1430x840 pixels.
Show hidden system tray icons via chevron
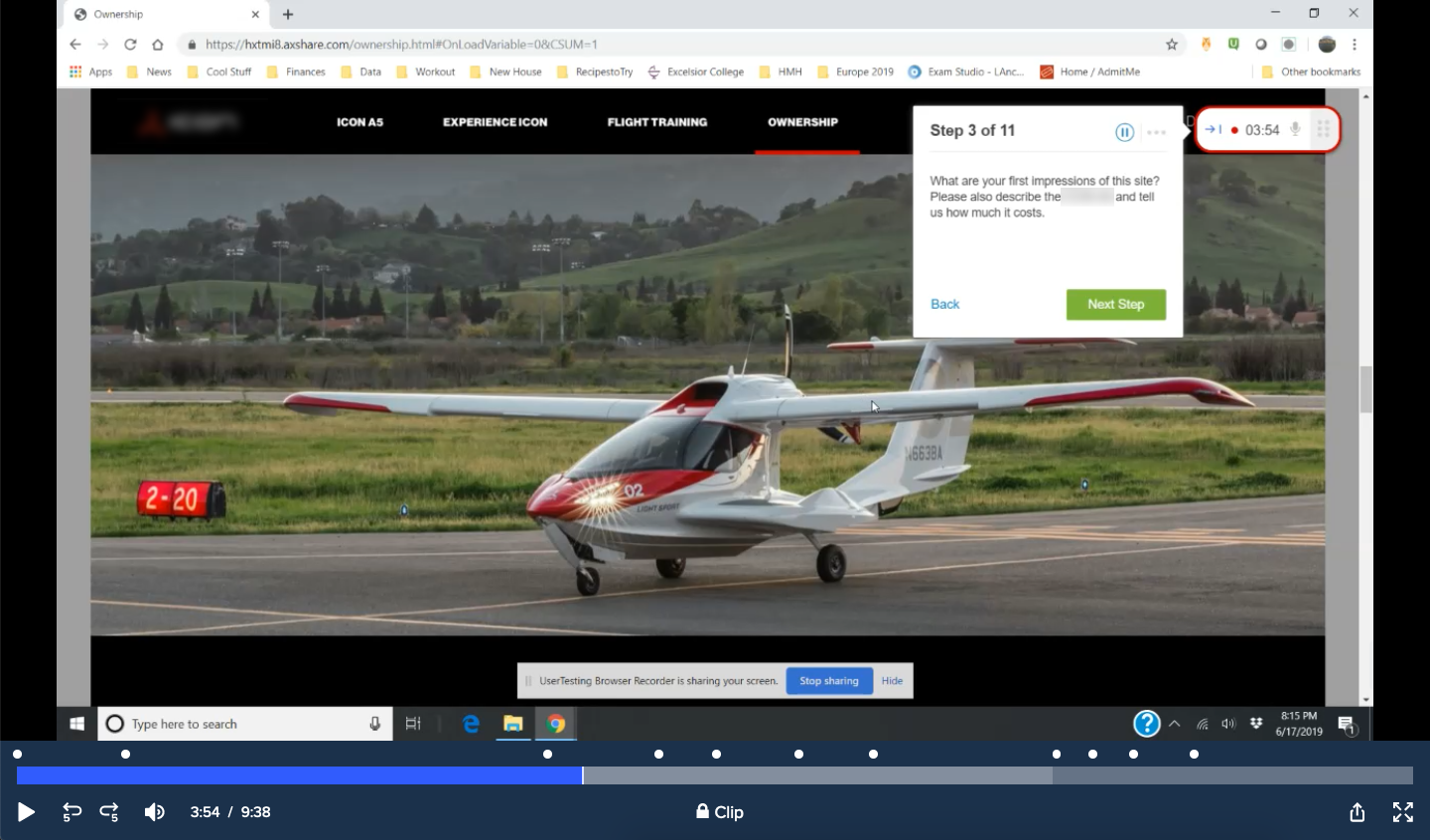[x=1174, y=724]
